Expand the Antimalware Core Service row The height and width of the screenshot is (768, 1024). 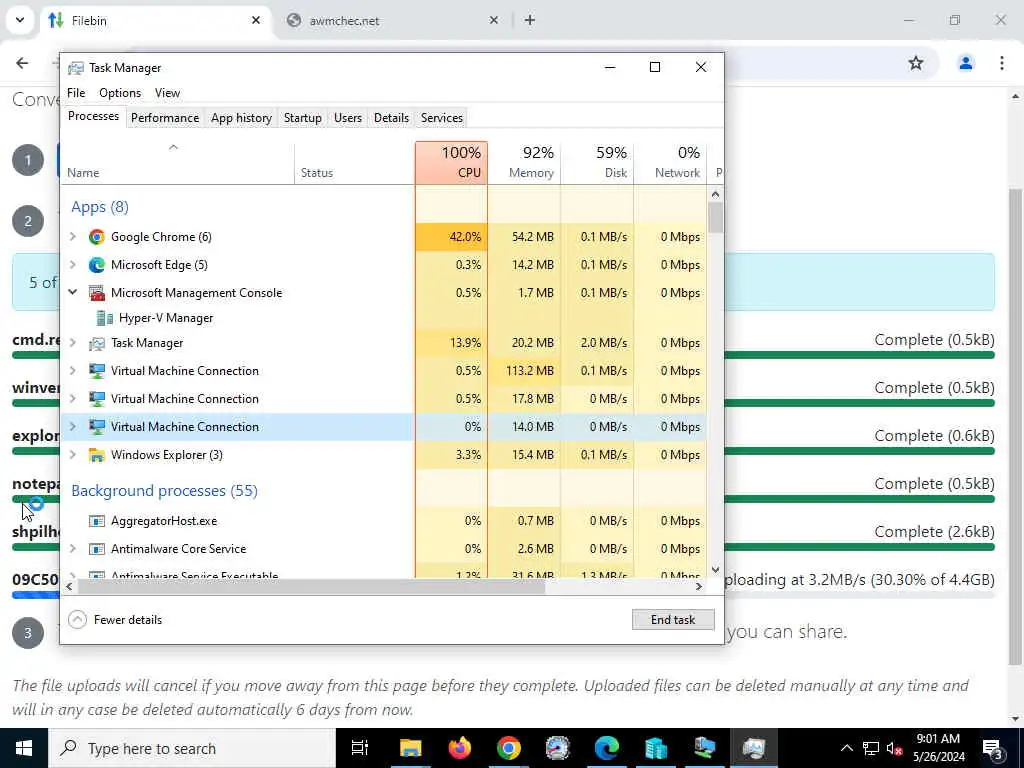click(x=73, y=549)
